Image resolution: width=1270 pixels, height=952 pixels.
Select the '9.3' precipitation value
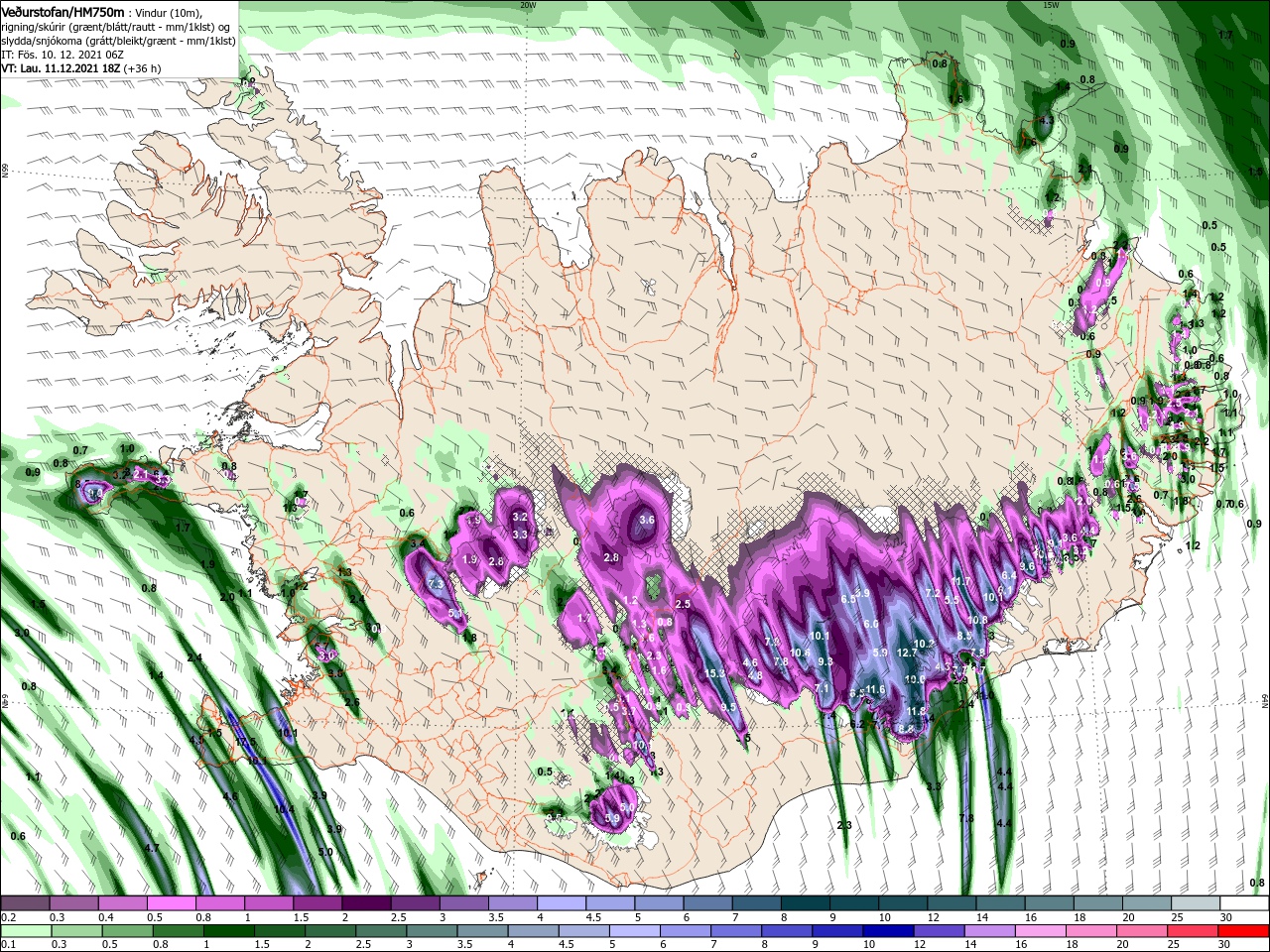tap(825, 661)
